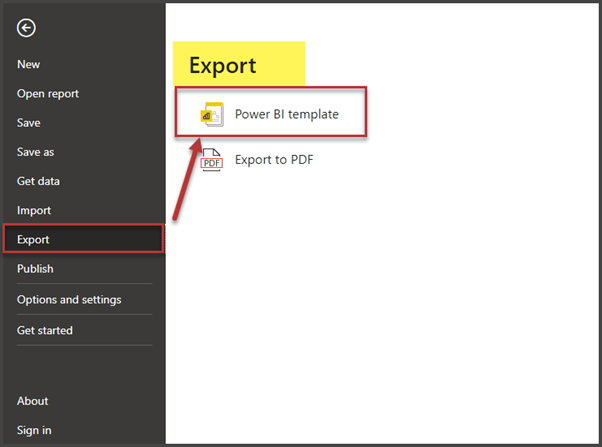Choose the Power BI template label

[x=287, y=114]
